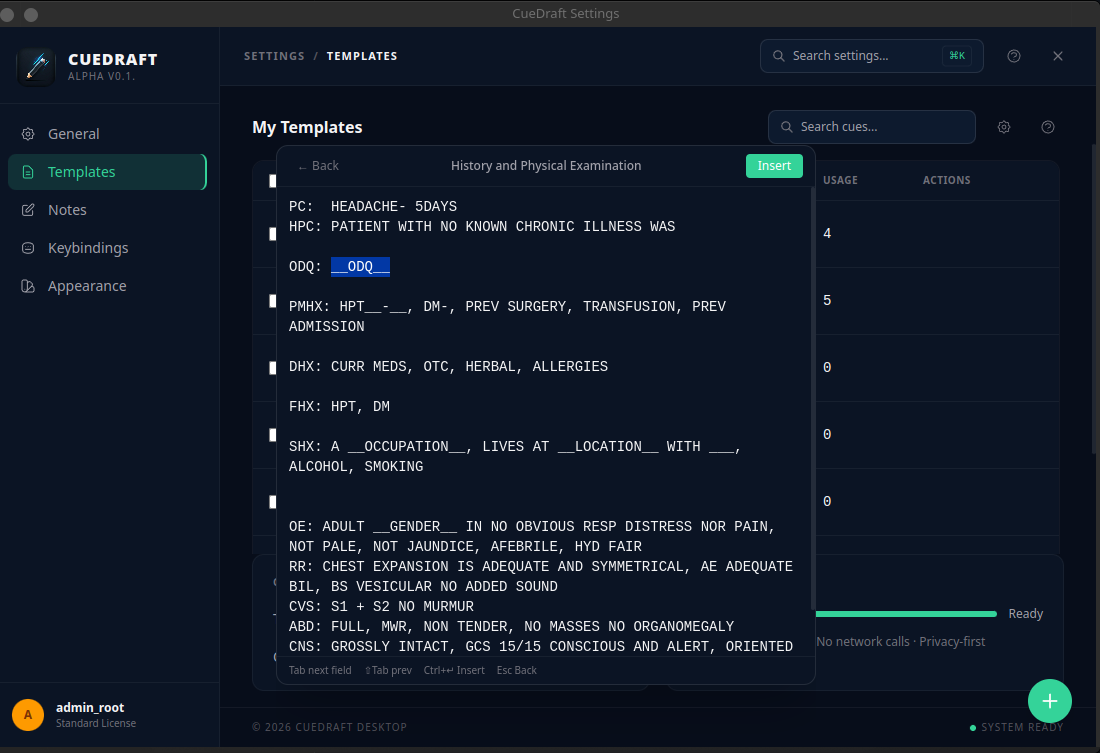Go back using the Back link

point(317,165)
